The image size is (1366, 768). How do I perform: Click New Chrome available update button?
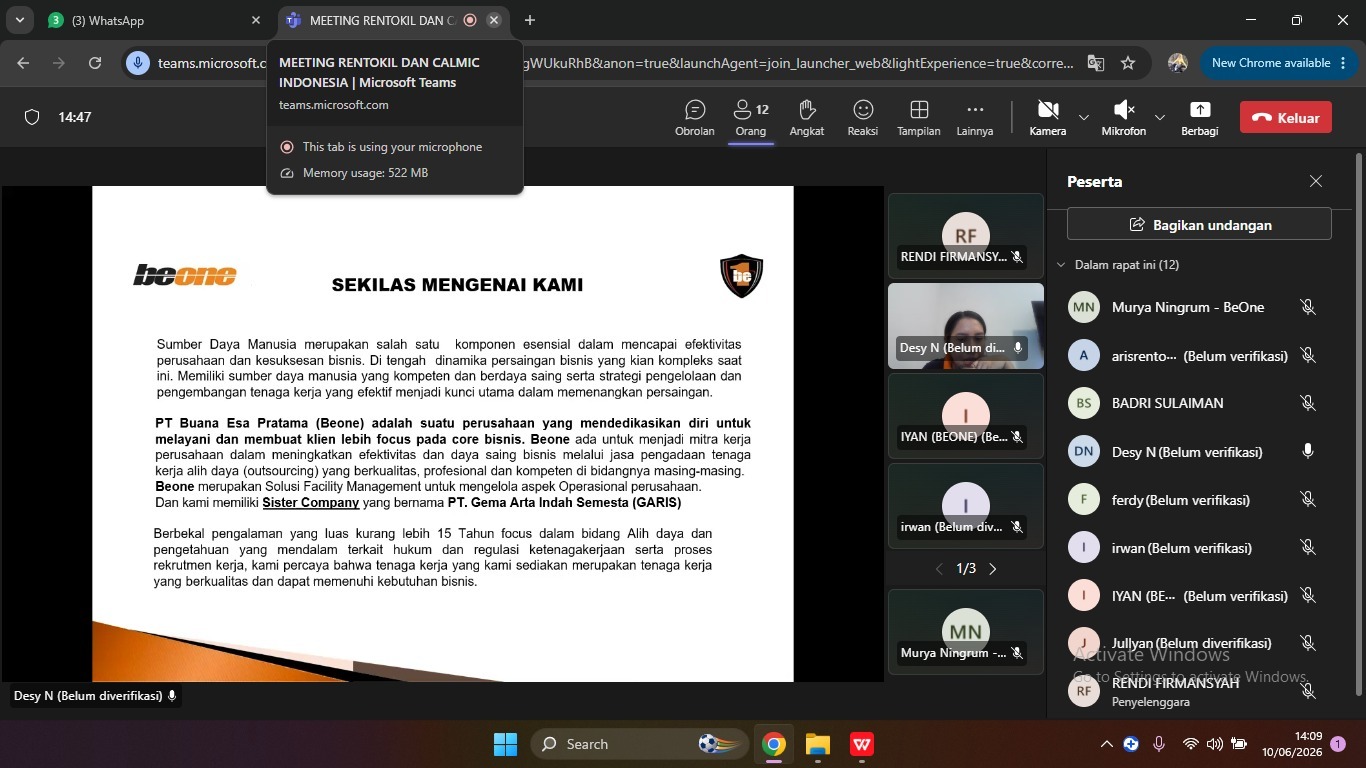pyautogui.click(x=1277, y=63)
